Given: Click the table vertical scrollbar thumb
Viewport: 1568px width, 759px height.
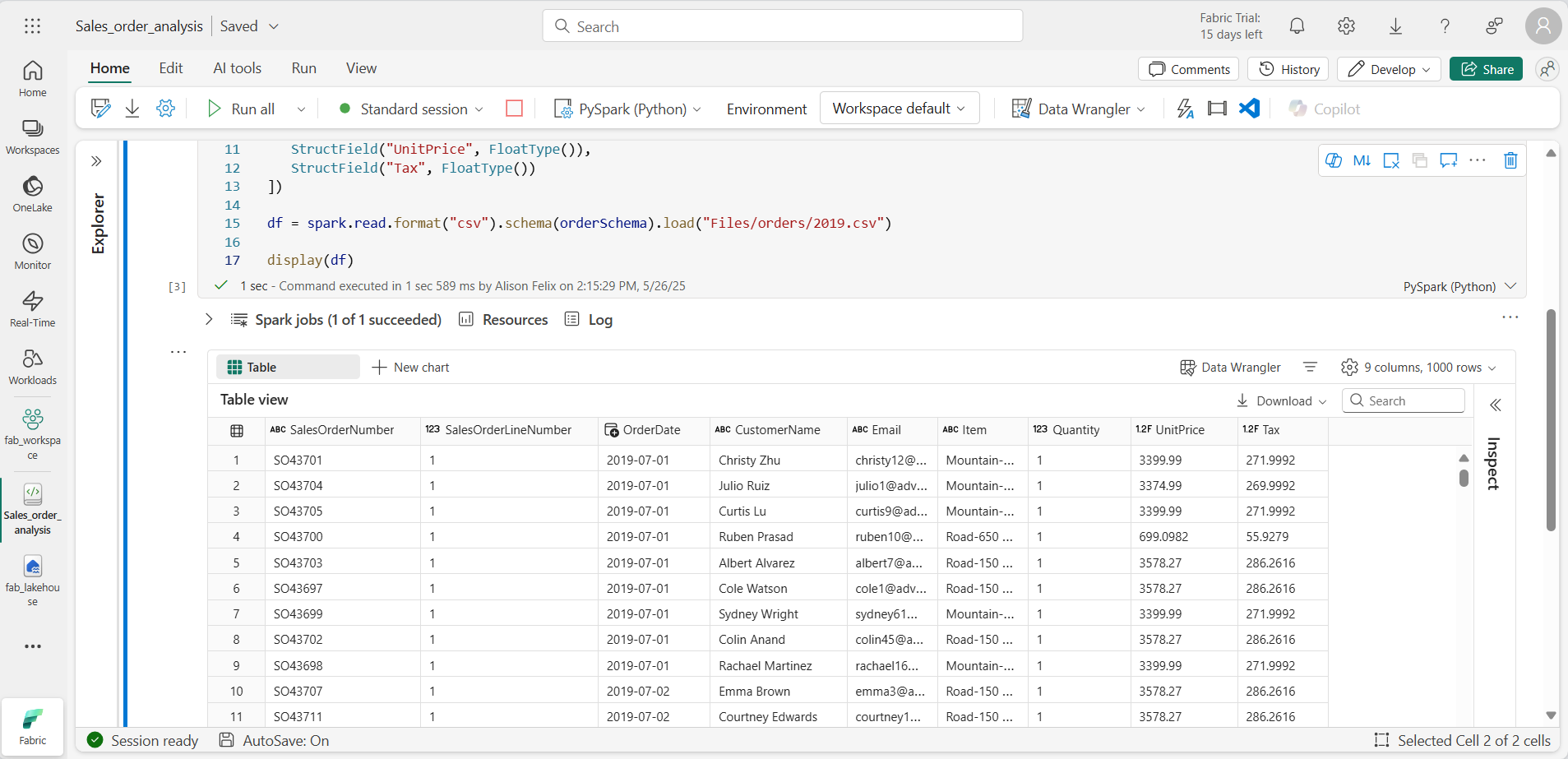Looking at the screenshot, I should click(x=1464, y=478).
